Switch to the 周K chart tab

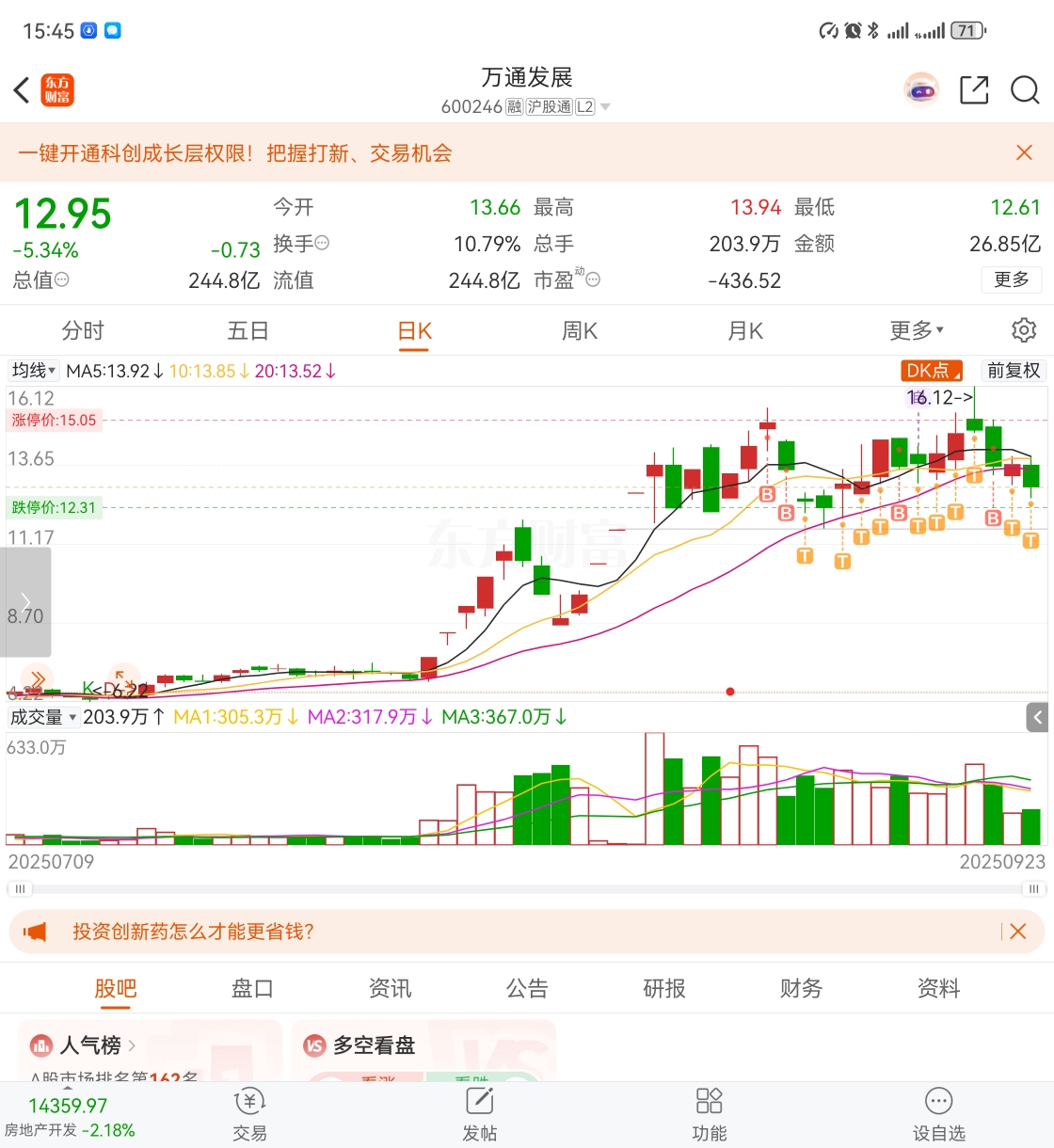580,330
